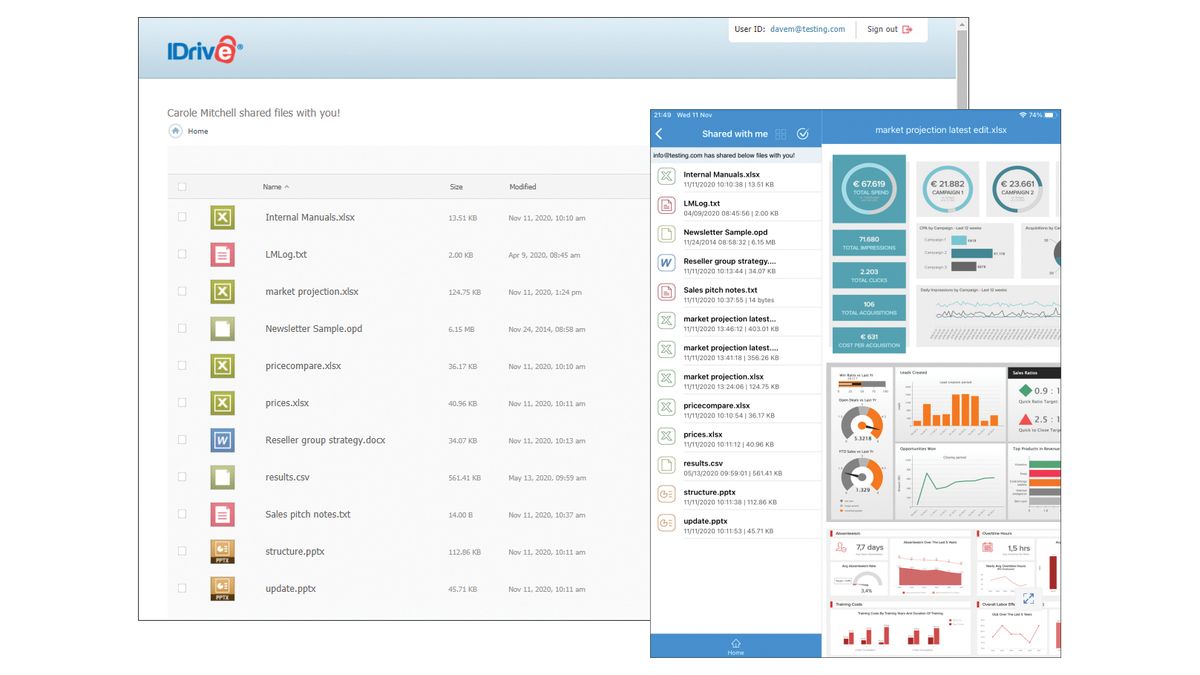Open the Home icon on the web page

[x=176, y=131]
